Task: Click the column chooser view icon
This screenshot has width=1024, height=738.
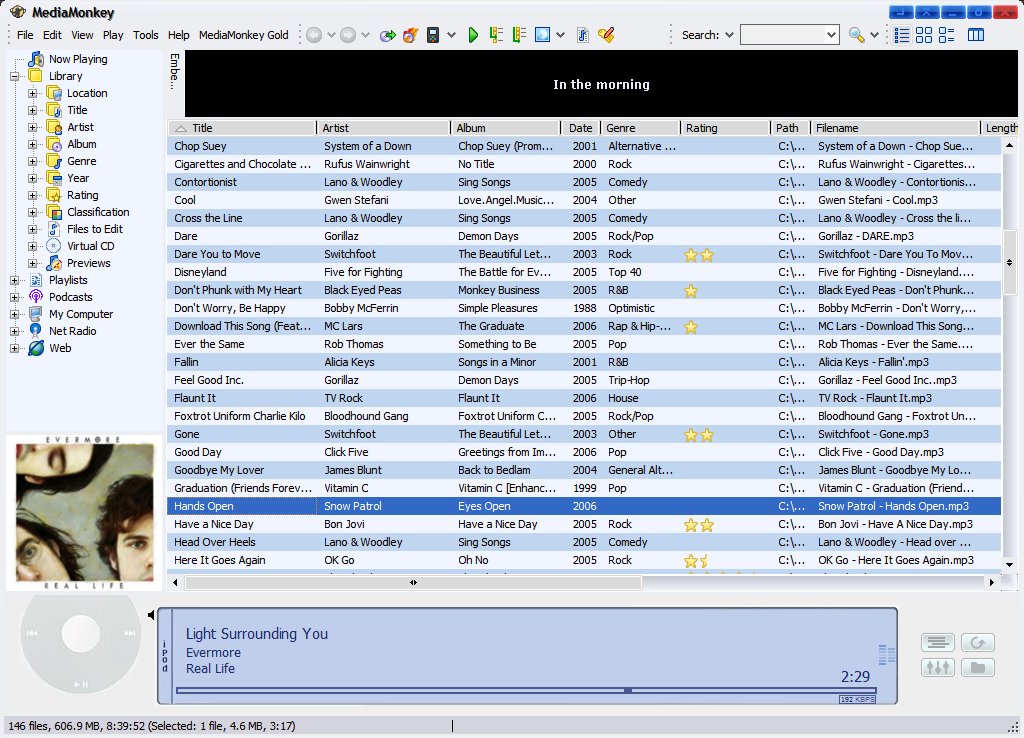Action: pos(976,35)
